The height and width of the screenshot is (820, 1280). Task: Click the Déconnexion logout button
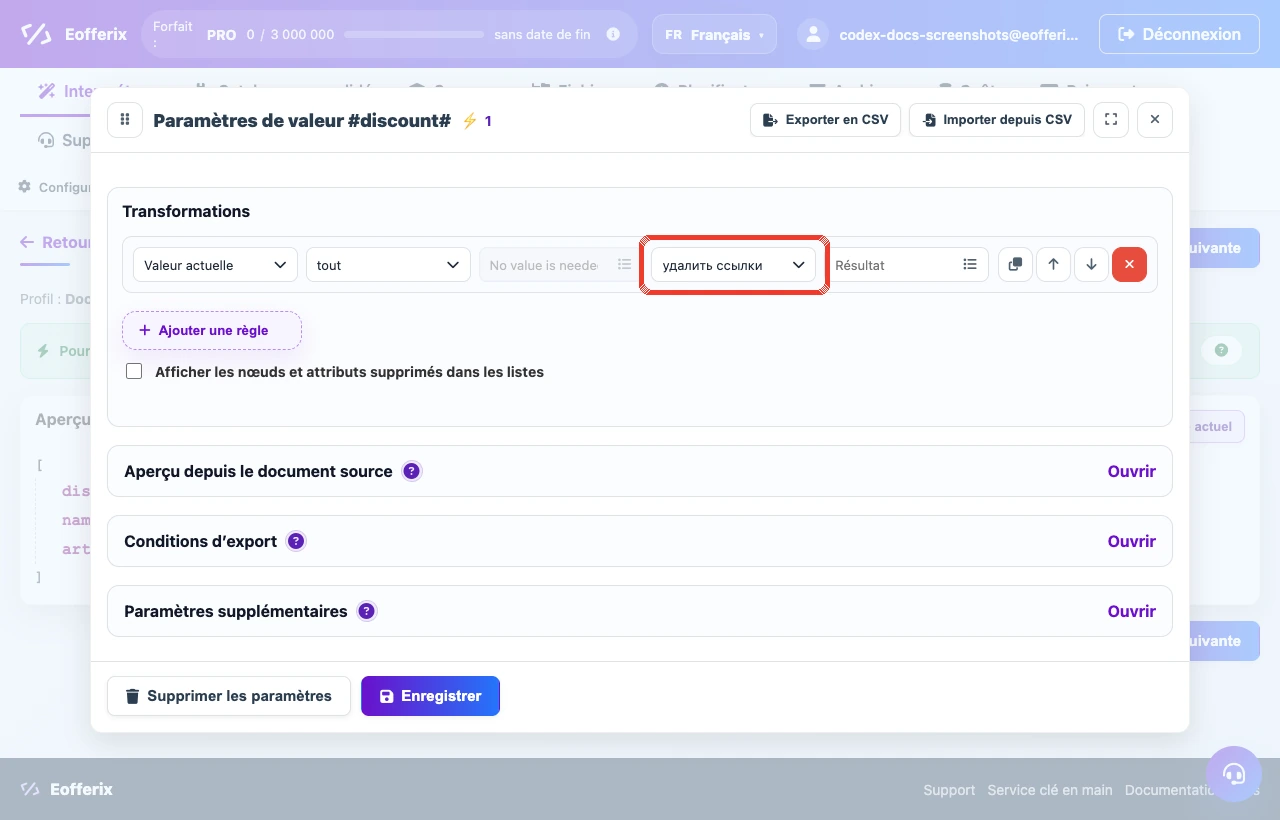pos(1179,34)
